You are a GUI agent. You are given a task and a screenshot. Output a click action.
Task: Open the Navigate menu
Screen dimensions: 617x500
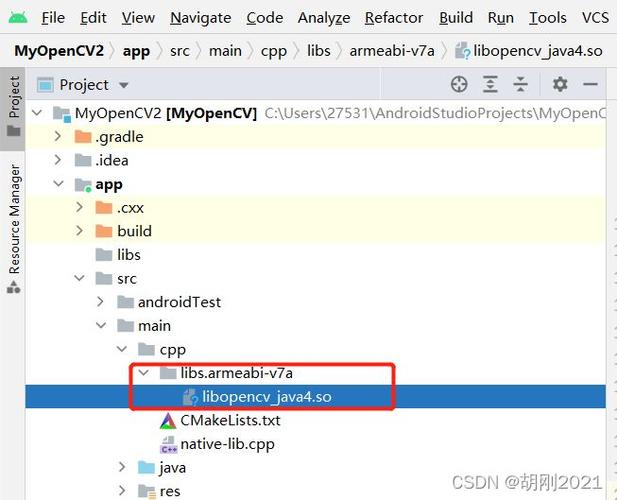click(x=201, y=18)
